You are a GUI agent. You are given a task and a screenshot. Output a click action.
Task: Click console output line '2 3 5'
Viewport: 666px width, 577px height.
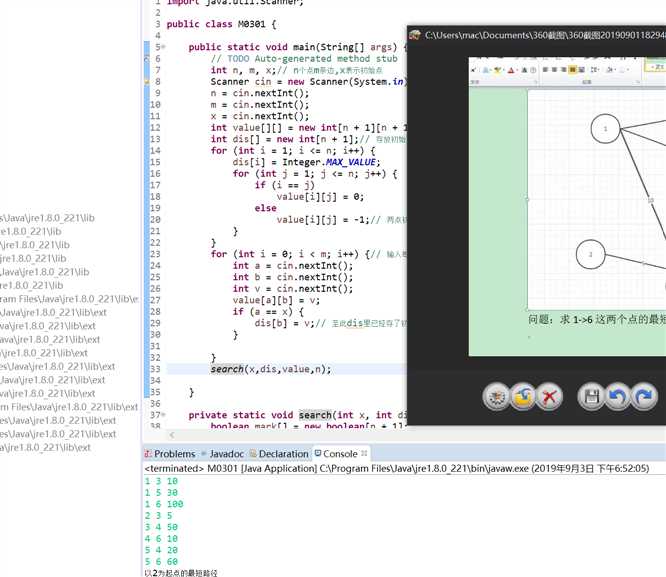pyautogui.click(x=158, y=515)
